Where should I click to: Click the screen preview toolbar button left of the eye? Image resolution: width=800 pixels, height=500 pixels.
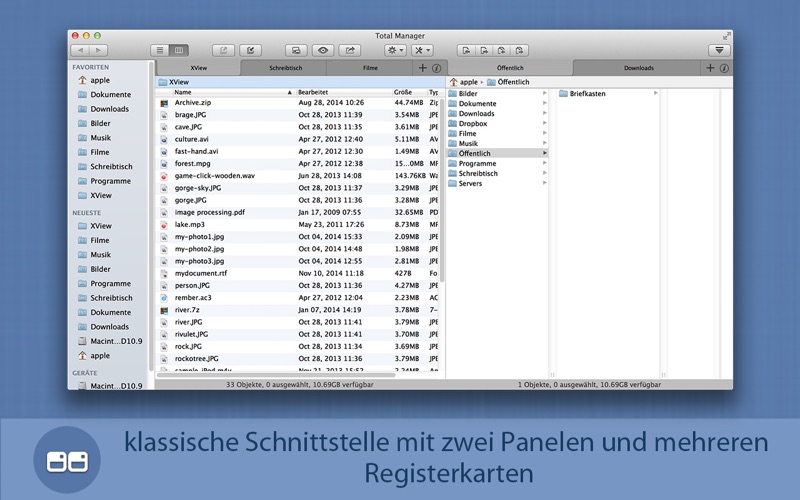pyautogui.click(x=296, y=50)
